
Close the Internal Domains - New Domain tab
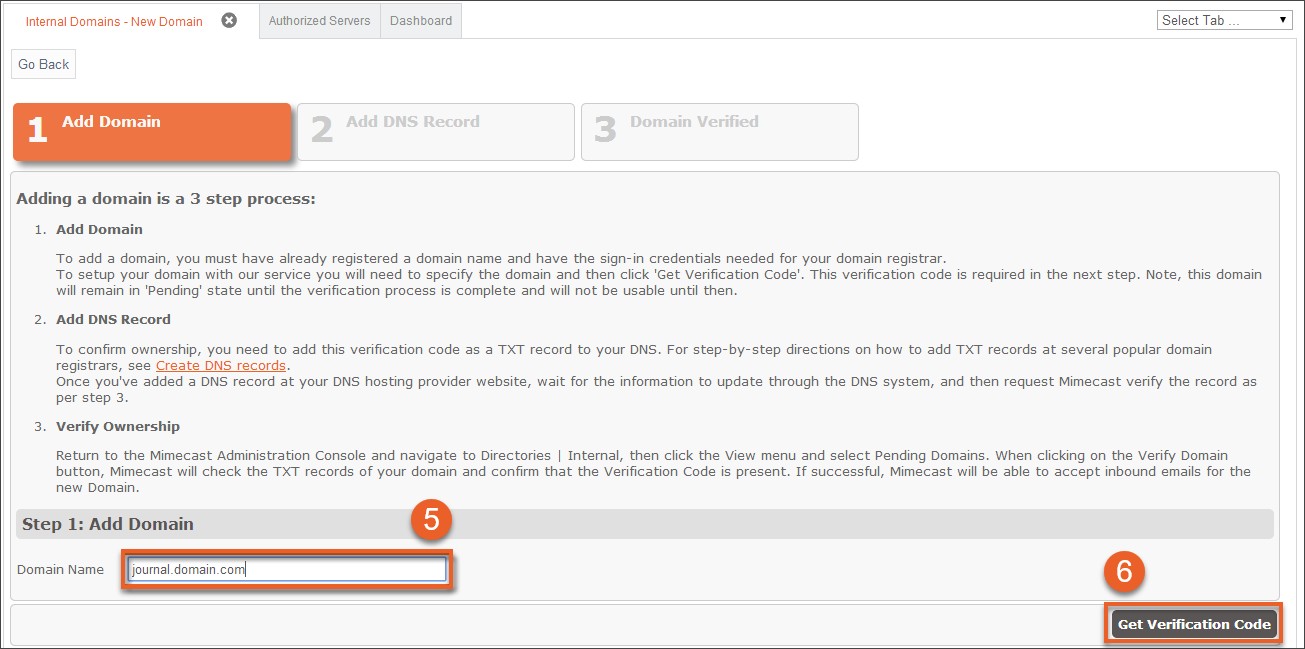coord(228,19)
